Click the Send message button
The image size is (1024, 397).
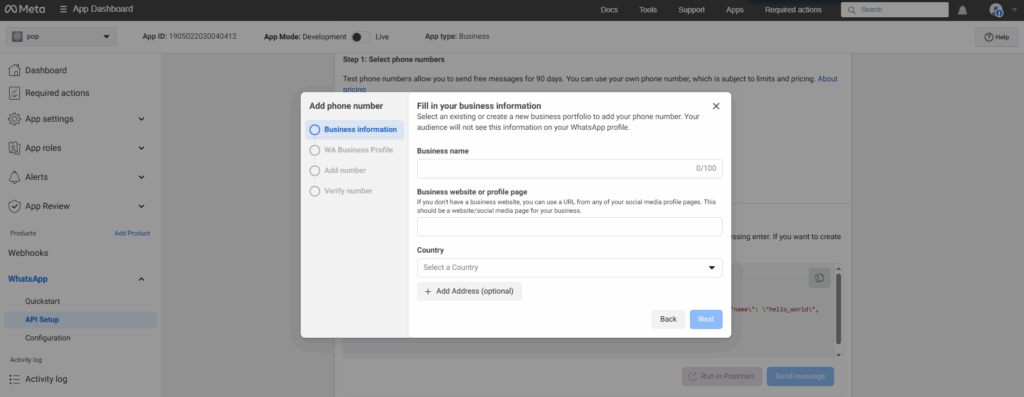(x=800, y=376)
